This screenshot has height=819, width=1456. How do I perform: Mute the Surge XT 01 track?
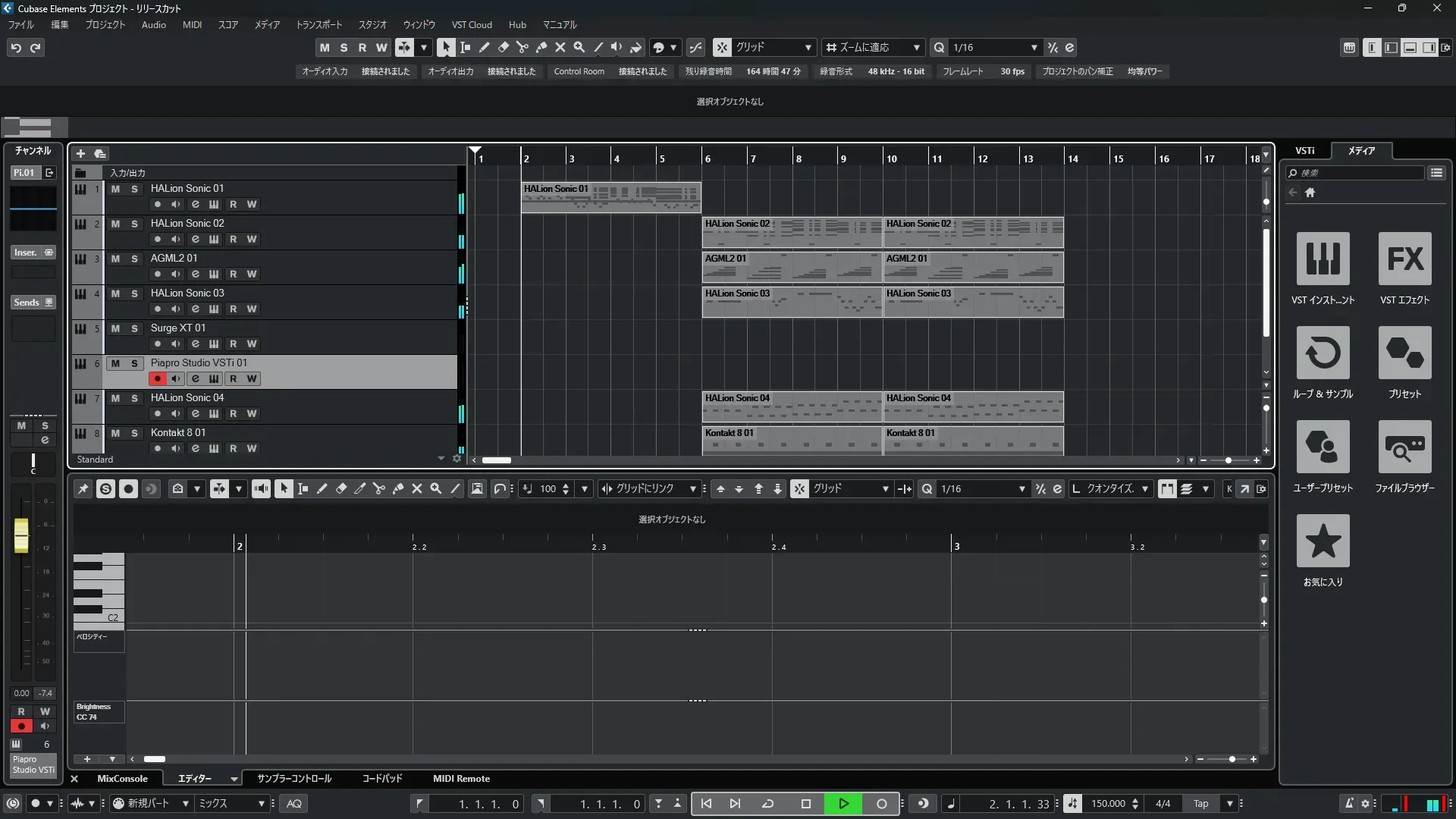(115, 328)
